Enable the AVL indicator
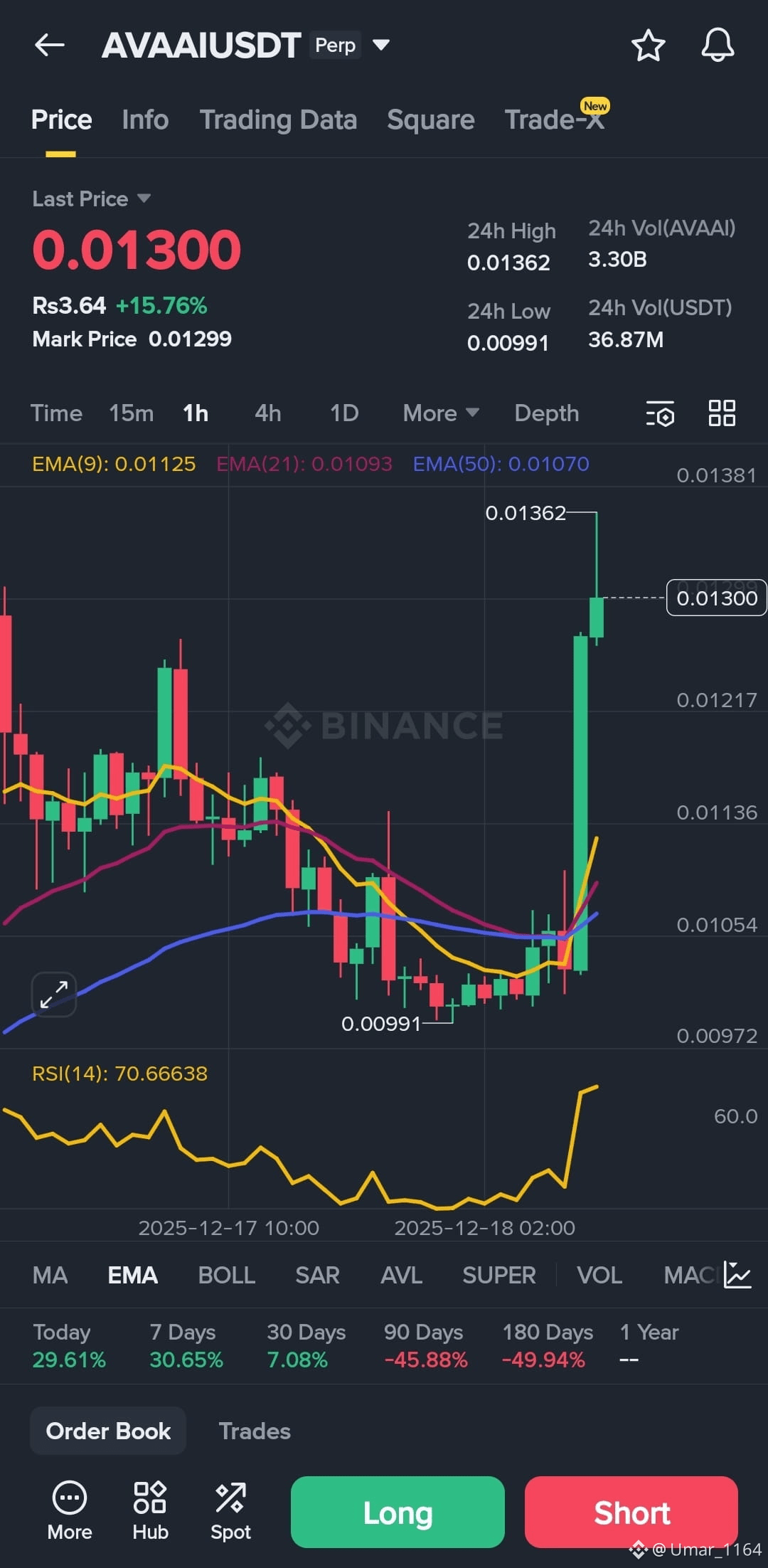The height and width of the screenshot is (1568, 768). click(x=401, y=1275)
